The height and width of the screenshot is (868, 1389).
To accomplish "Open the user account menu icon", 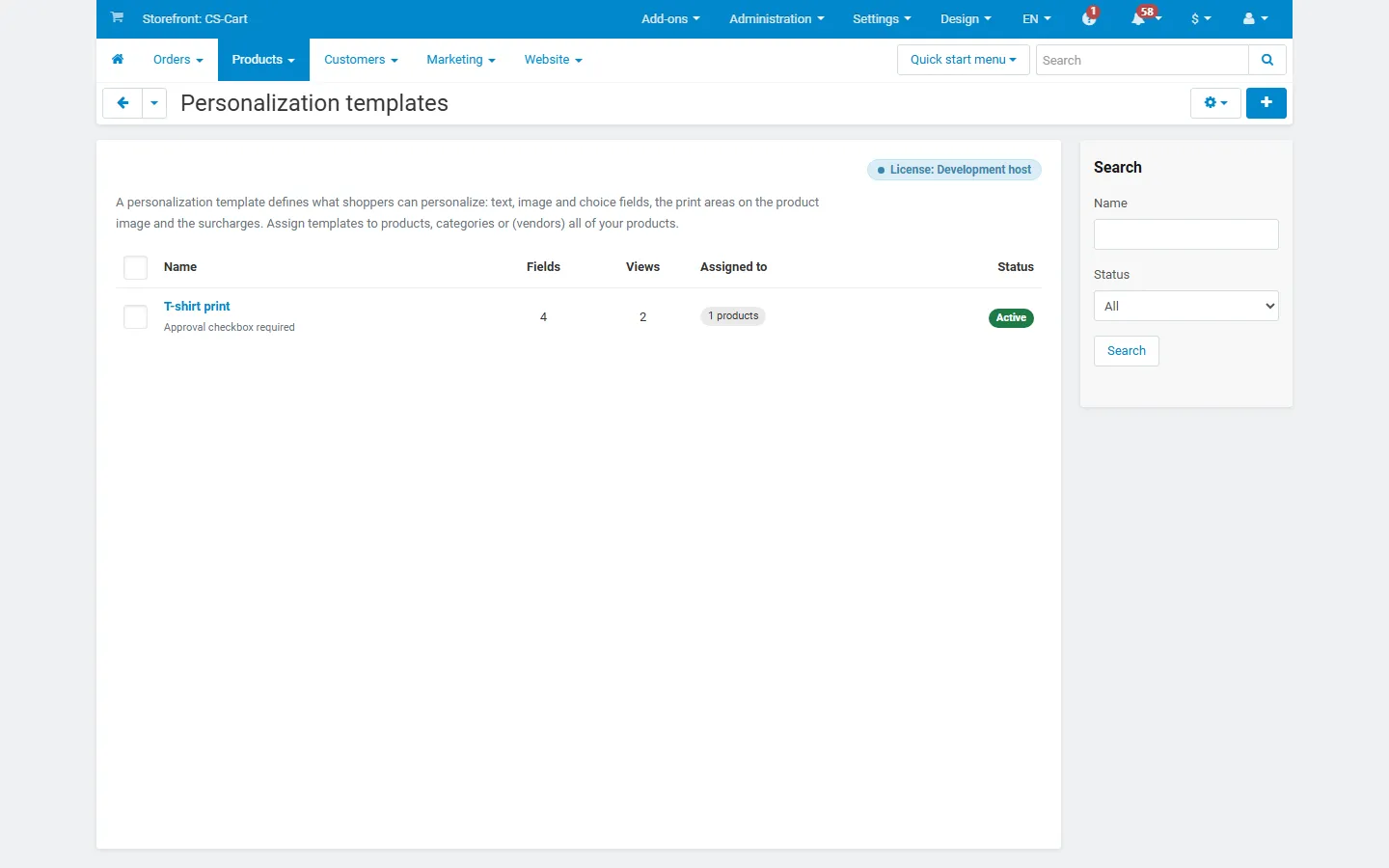I will [x=1255, y=18].
